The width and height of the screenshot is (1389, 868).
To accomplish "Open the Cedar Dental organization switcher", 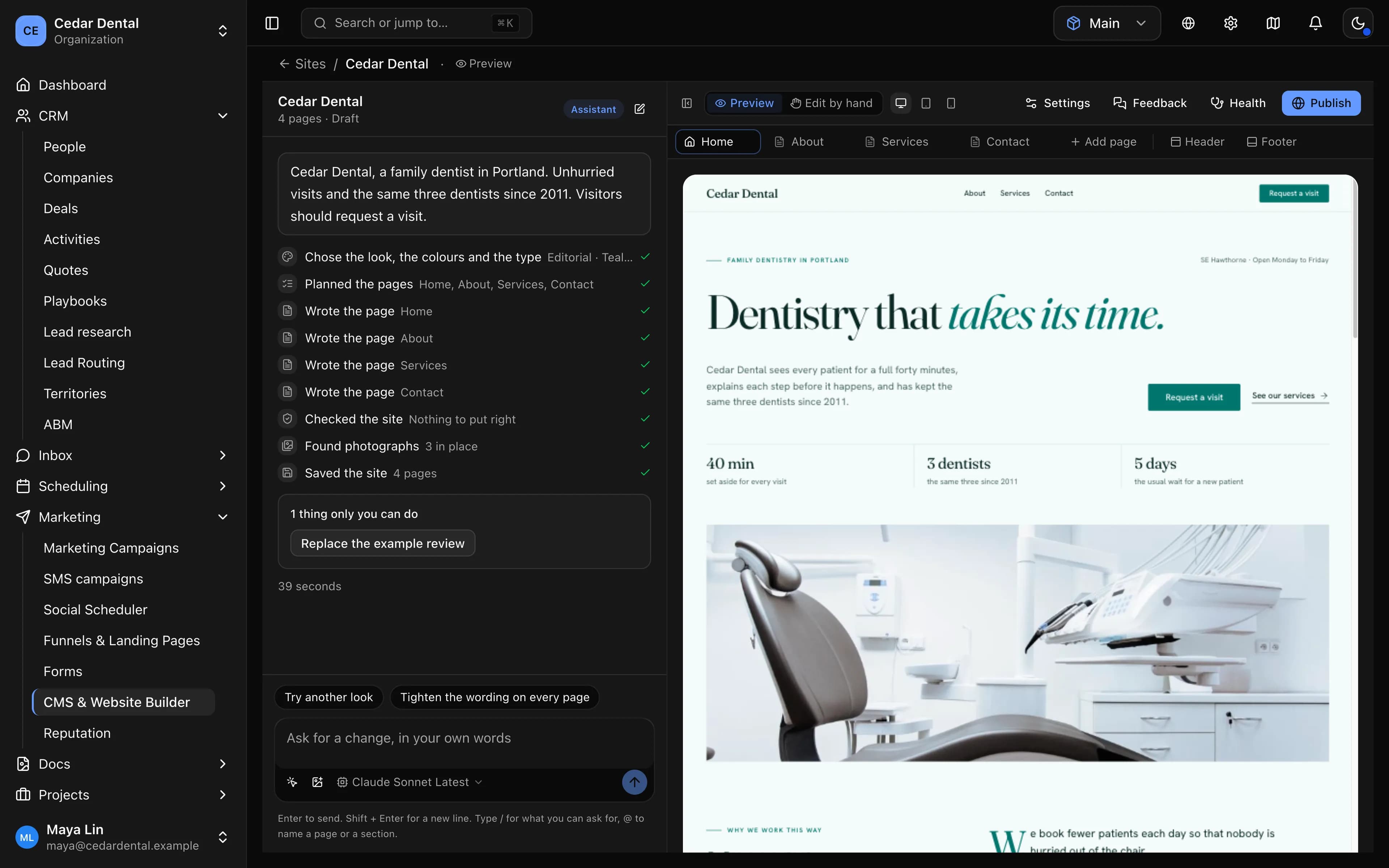I will click(122, 30).
